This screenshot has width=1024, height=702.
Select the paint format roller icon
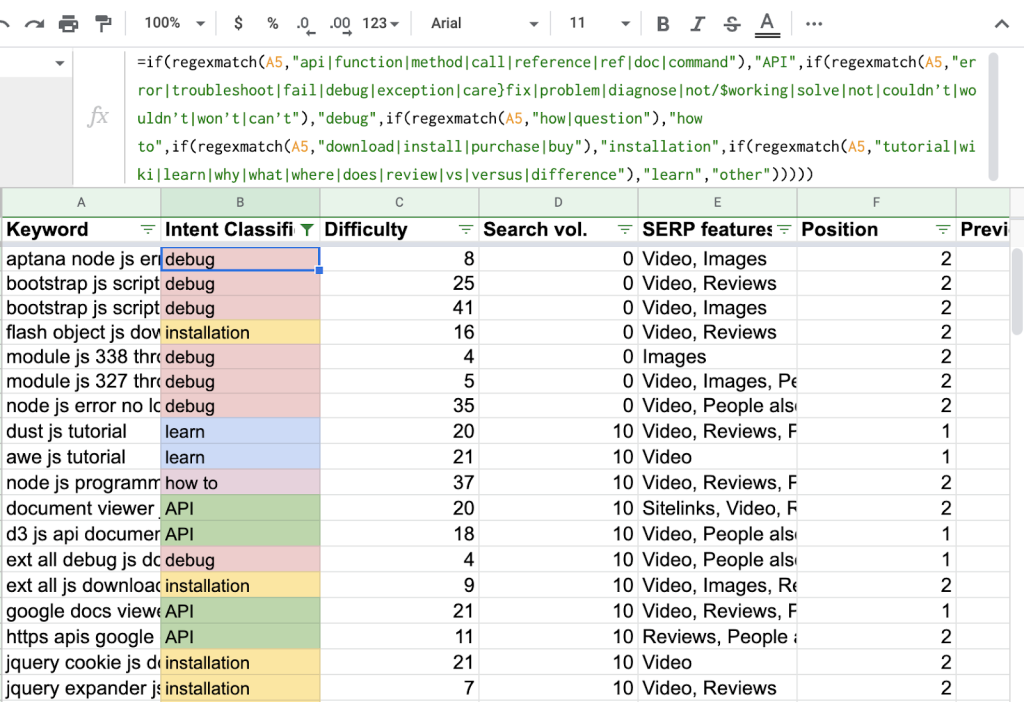(103, 24)
